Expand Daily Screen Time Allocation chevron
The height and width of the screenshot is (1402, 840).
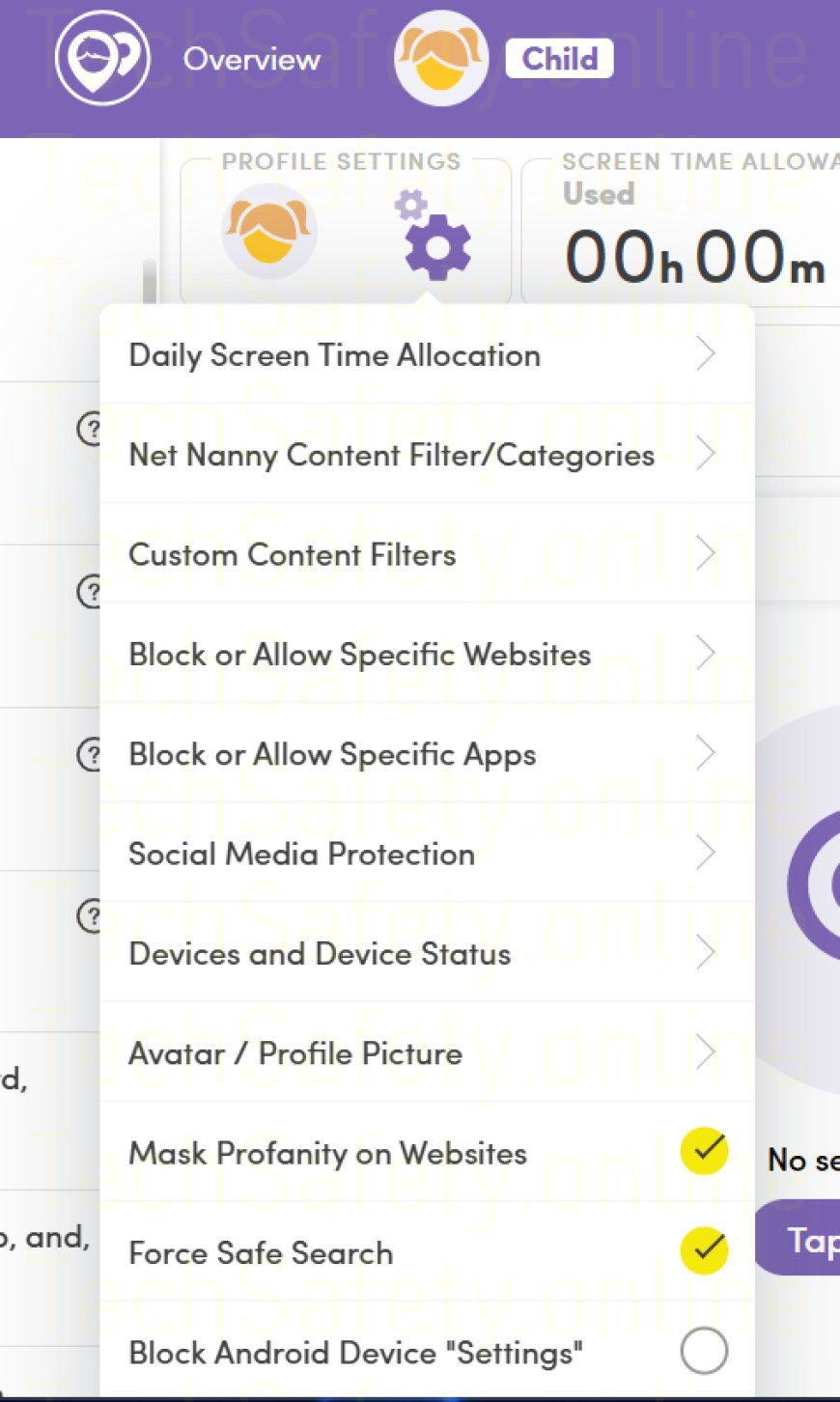pyautogui.click(x=706, y=354)
